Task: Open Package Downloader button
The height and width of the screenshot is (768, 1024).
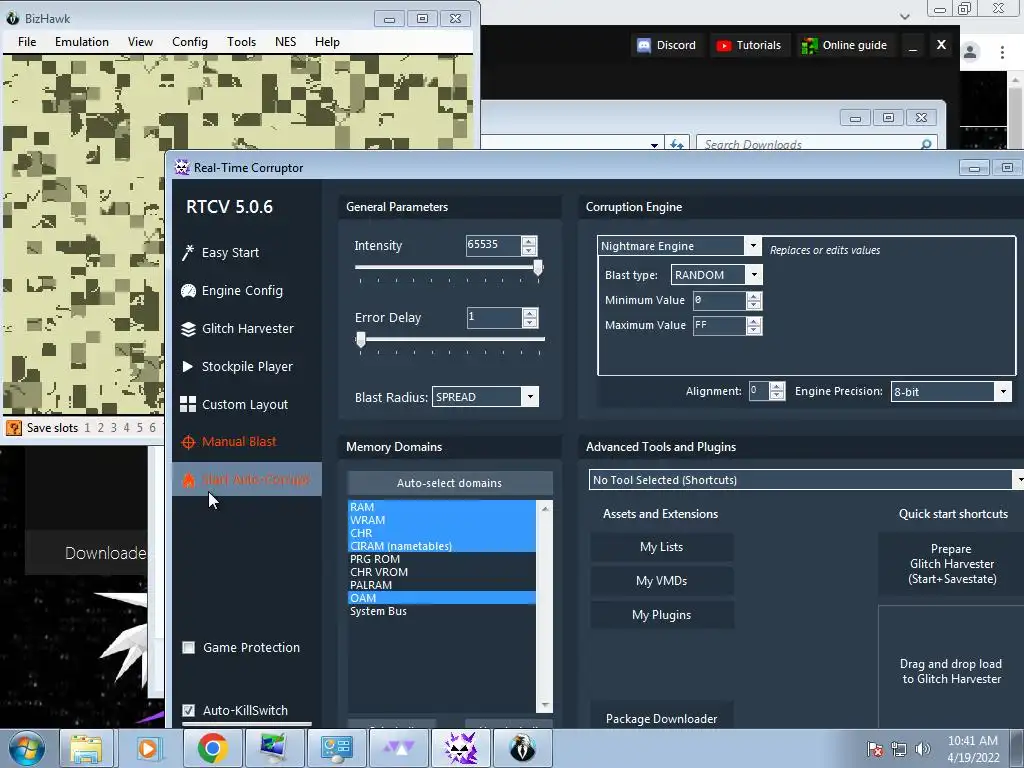Action: pyautogui.click(x=662, y=716)
